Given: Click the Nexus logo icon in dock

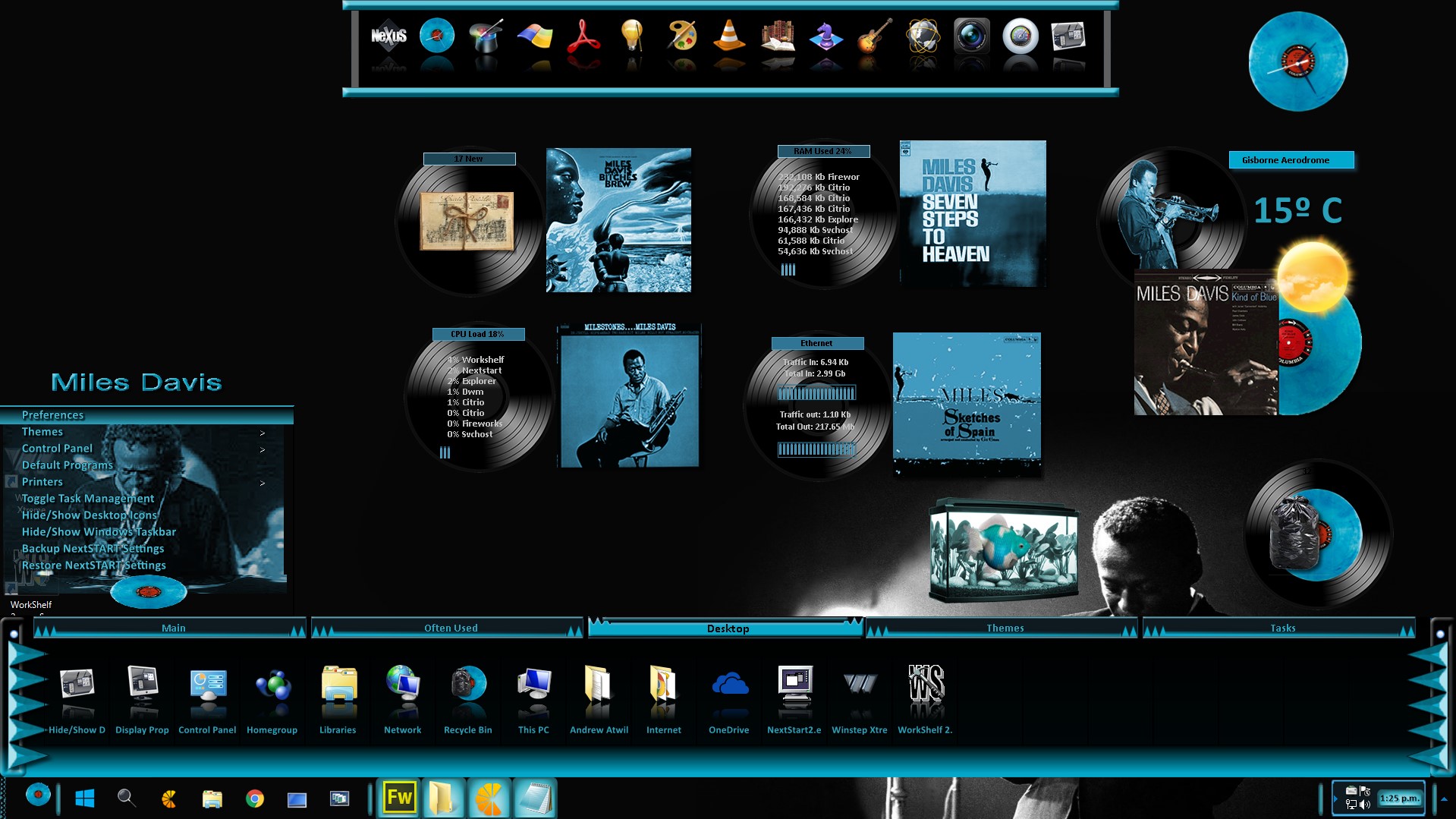Looking at the screenshot, I should pos(388,36).
